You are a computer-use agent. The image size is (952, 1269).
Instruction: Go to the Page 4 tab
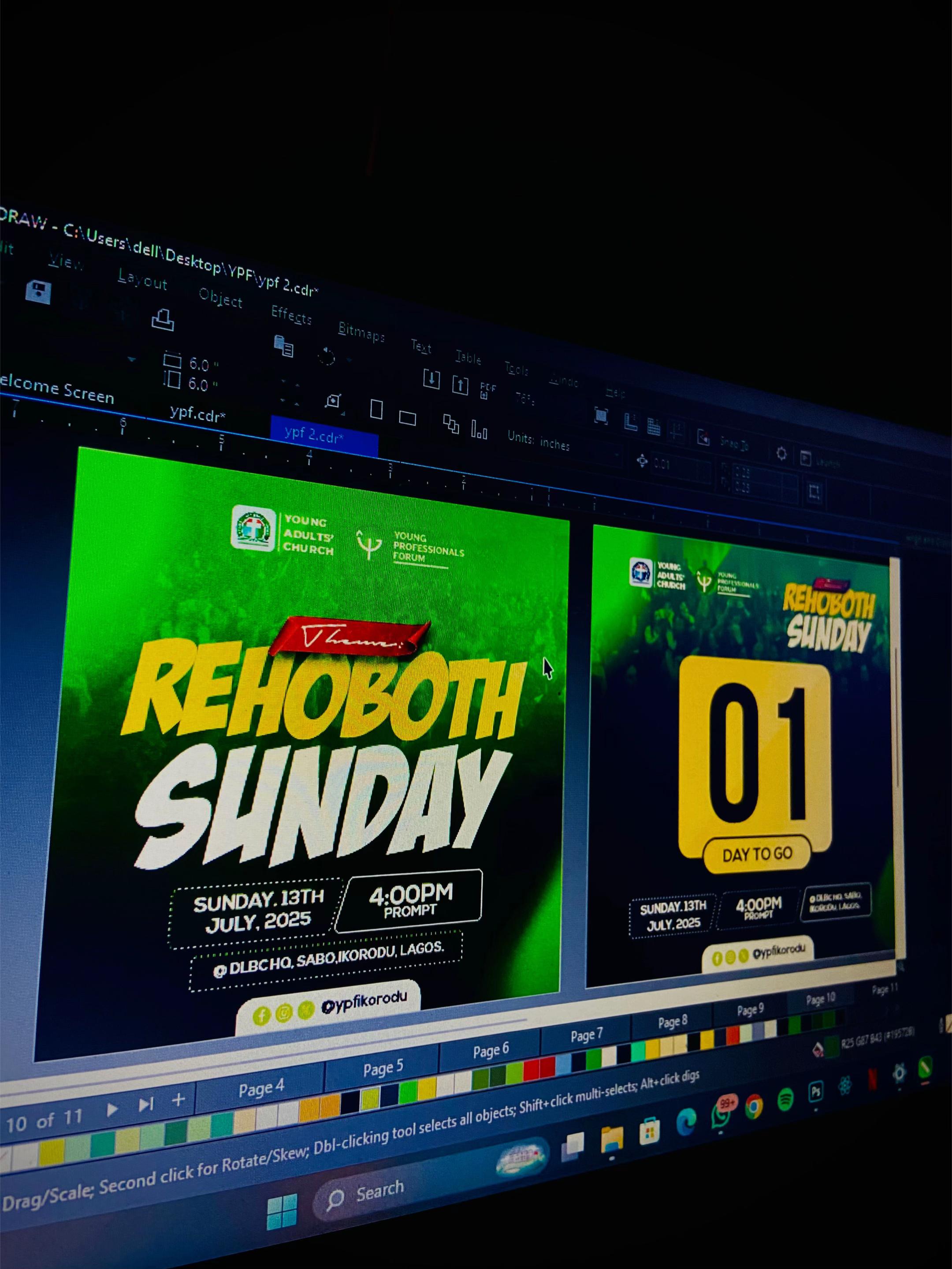click(261, 1089)
